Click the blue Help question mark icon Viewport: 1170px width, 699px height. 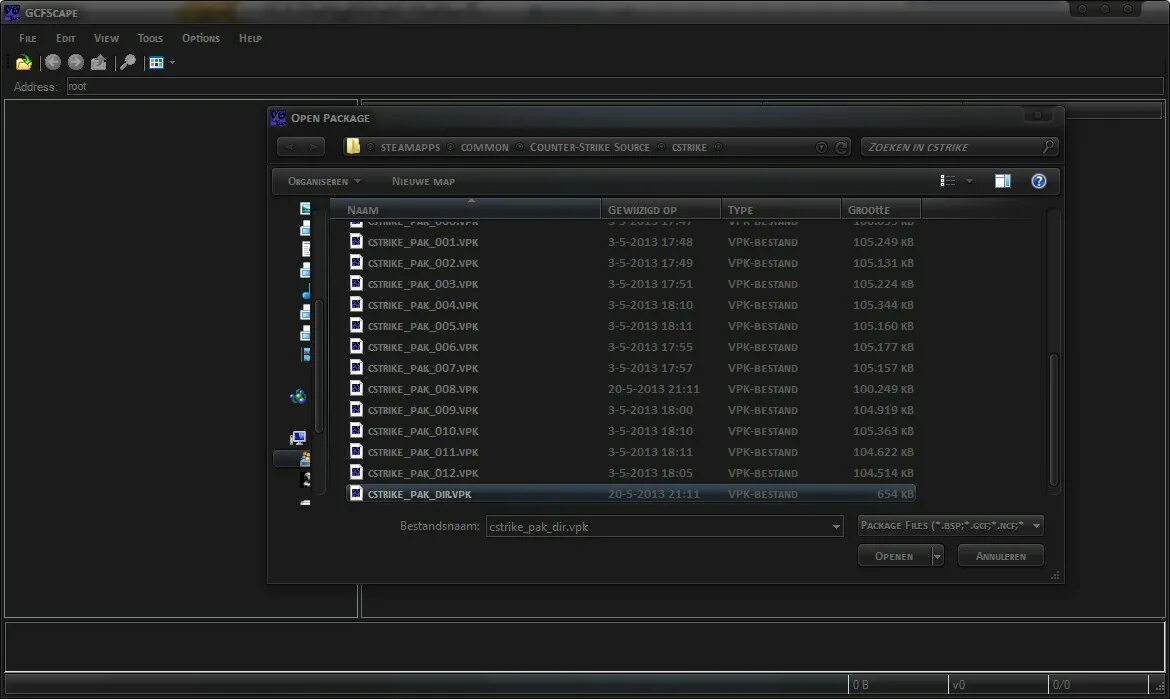(1038, 181)
